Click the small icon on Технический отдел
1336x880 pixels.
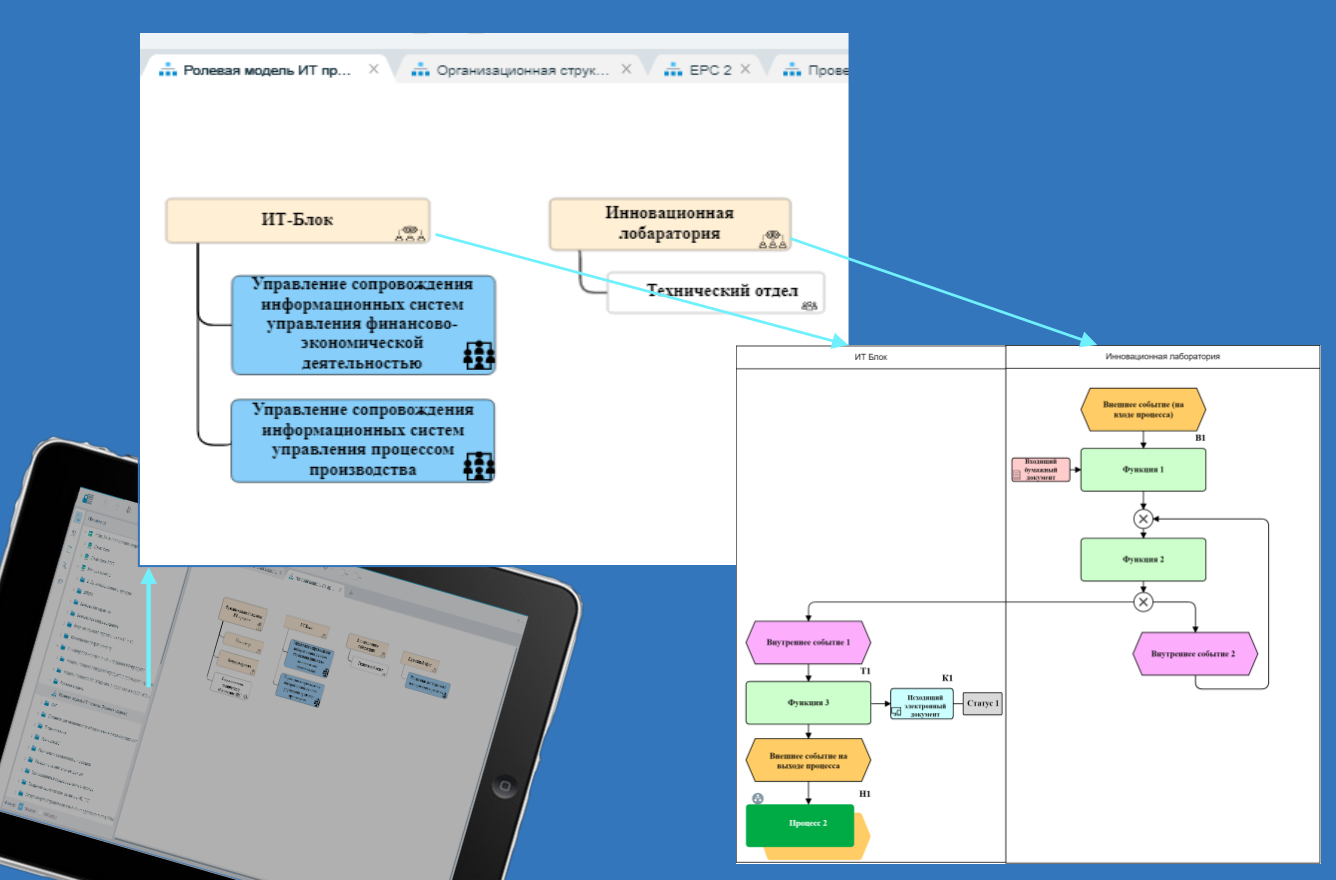810,306
